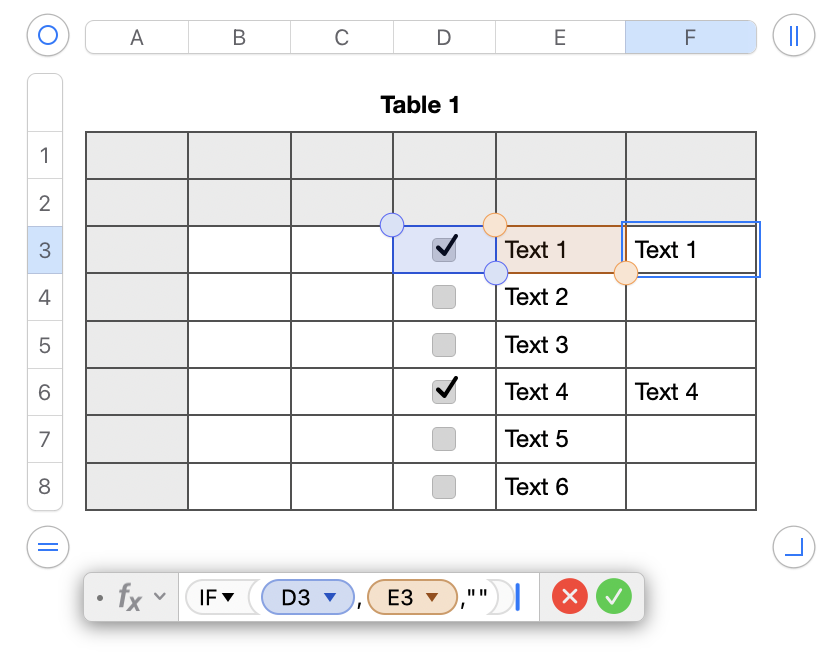Click the fx function icon
The image size is (830, 666).
click(x=130, y=598)
